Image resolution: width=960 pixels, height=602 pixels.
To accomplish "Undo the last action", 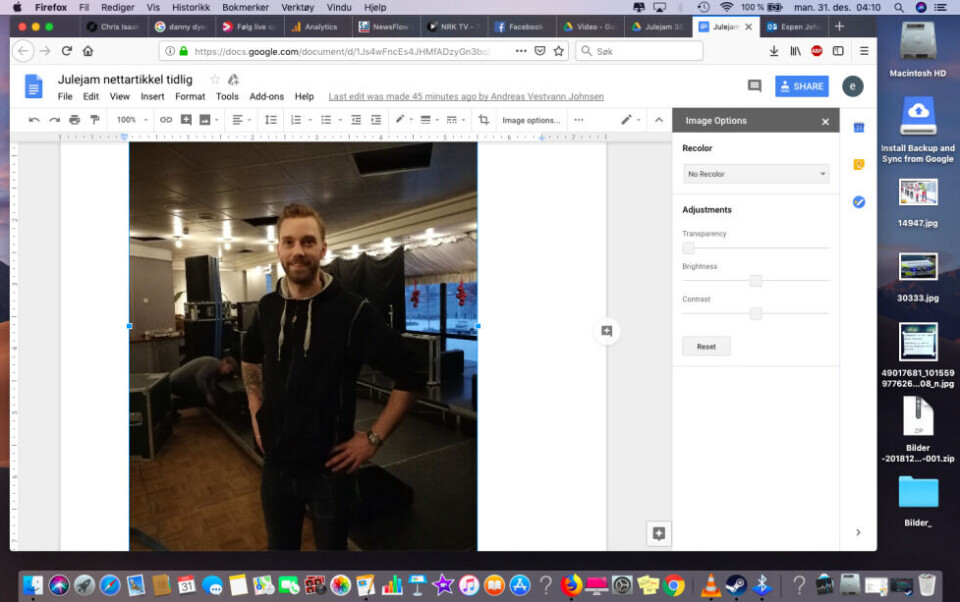I will 34,120.
